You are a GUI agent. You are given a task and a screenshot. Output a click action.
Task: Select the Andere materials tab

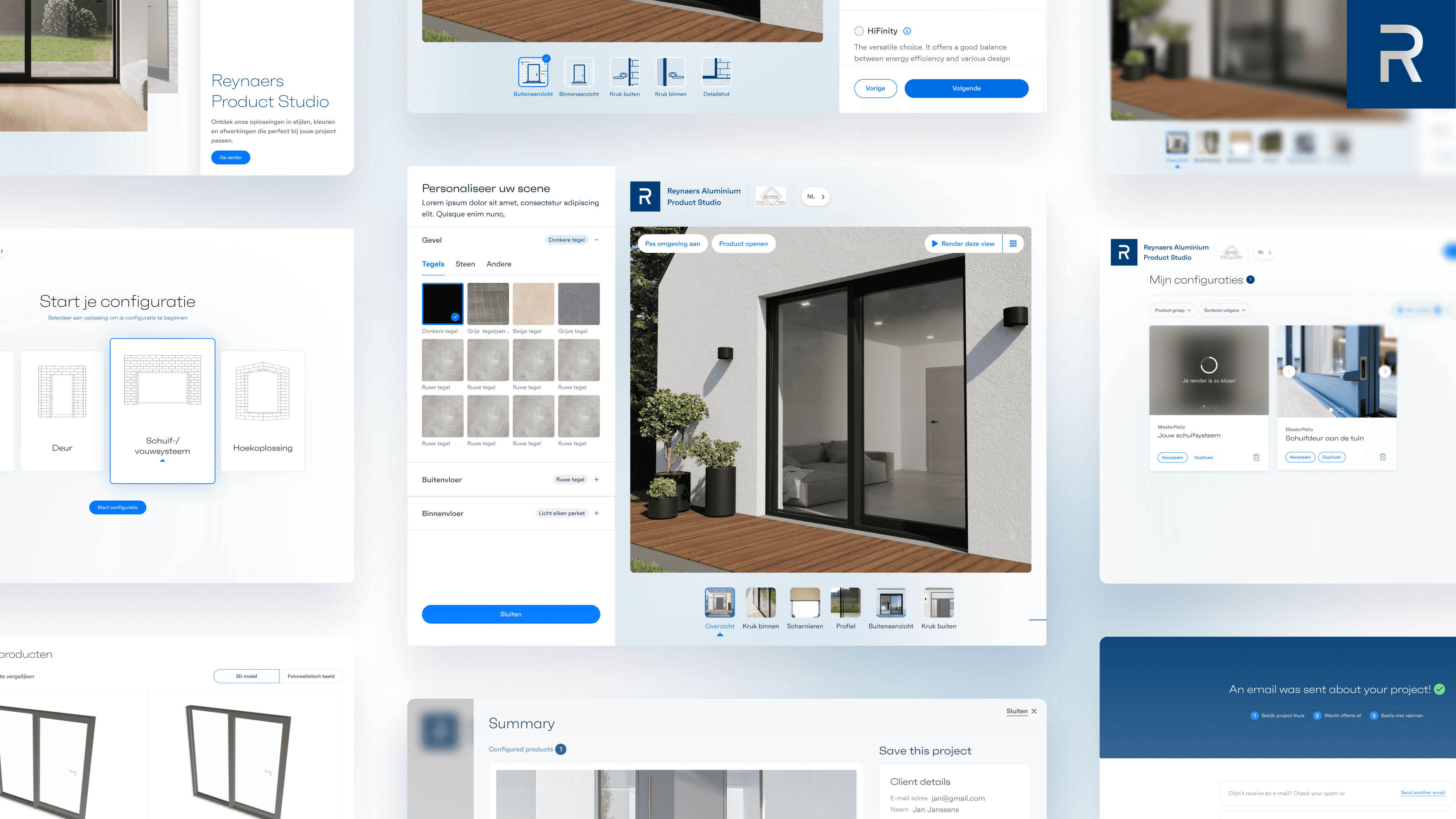pyautogui.click(x=499, y=264)
